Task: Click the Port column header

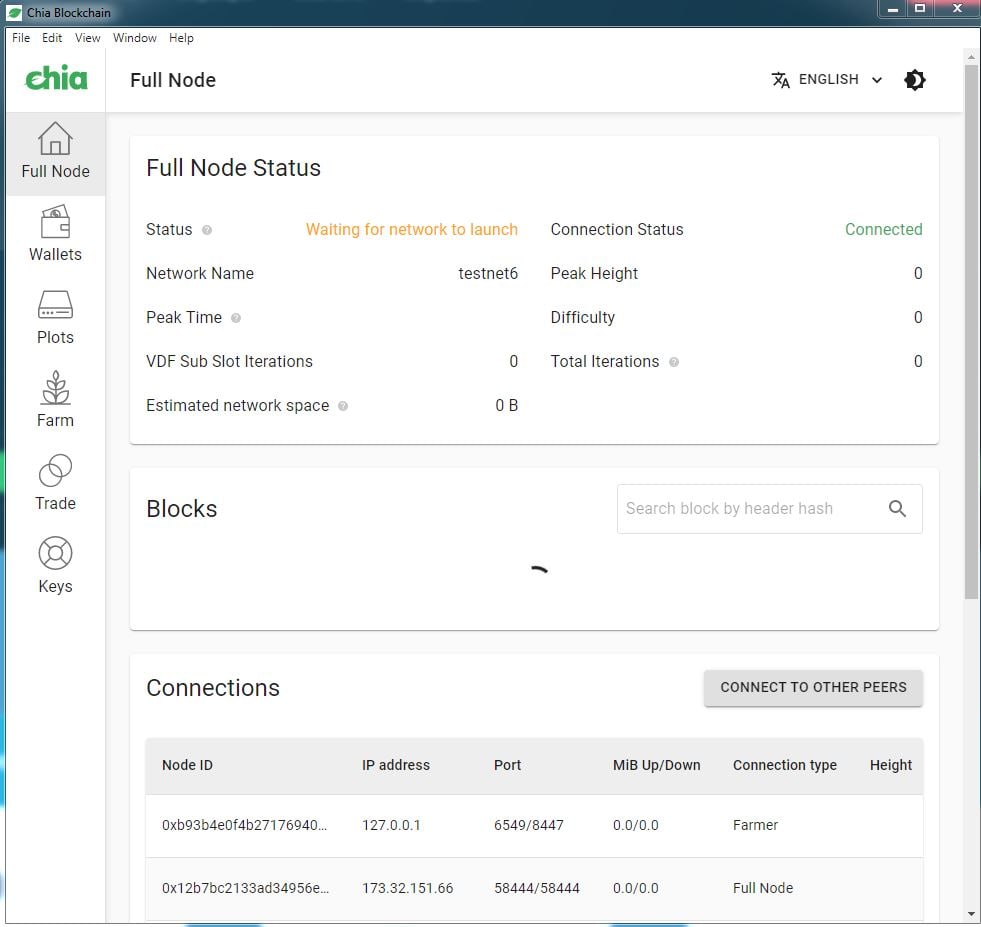Action: point(507,765)
